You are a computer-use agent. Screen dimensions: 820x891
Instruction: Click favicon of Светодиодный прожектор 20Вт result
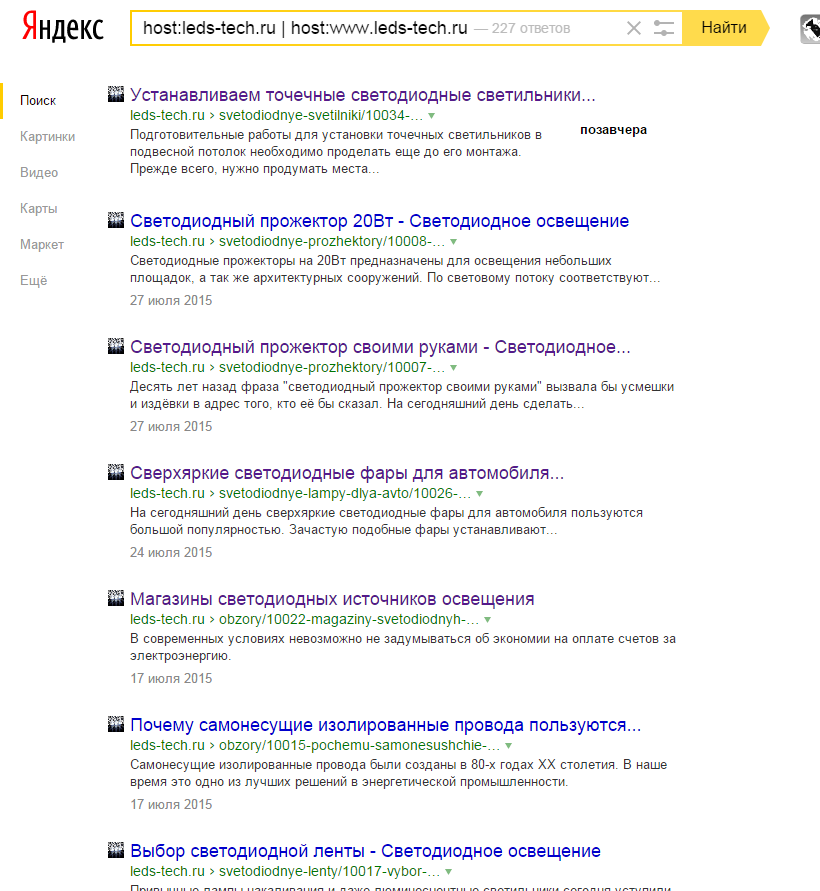(x=116, y=220)
